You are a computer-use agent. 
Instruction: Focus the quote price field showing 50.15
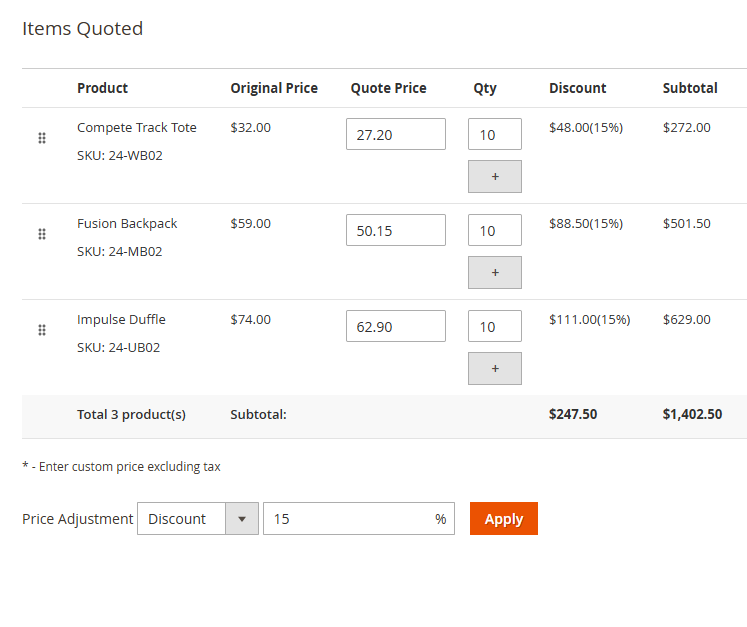click(396, 230)
